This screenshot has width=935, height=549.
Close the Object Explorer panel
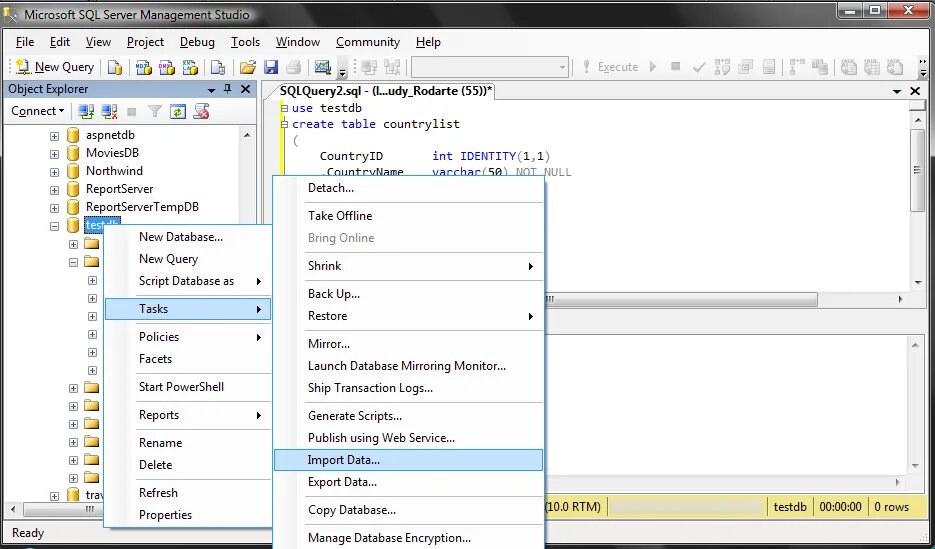(245, 89)
